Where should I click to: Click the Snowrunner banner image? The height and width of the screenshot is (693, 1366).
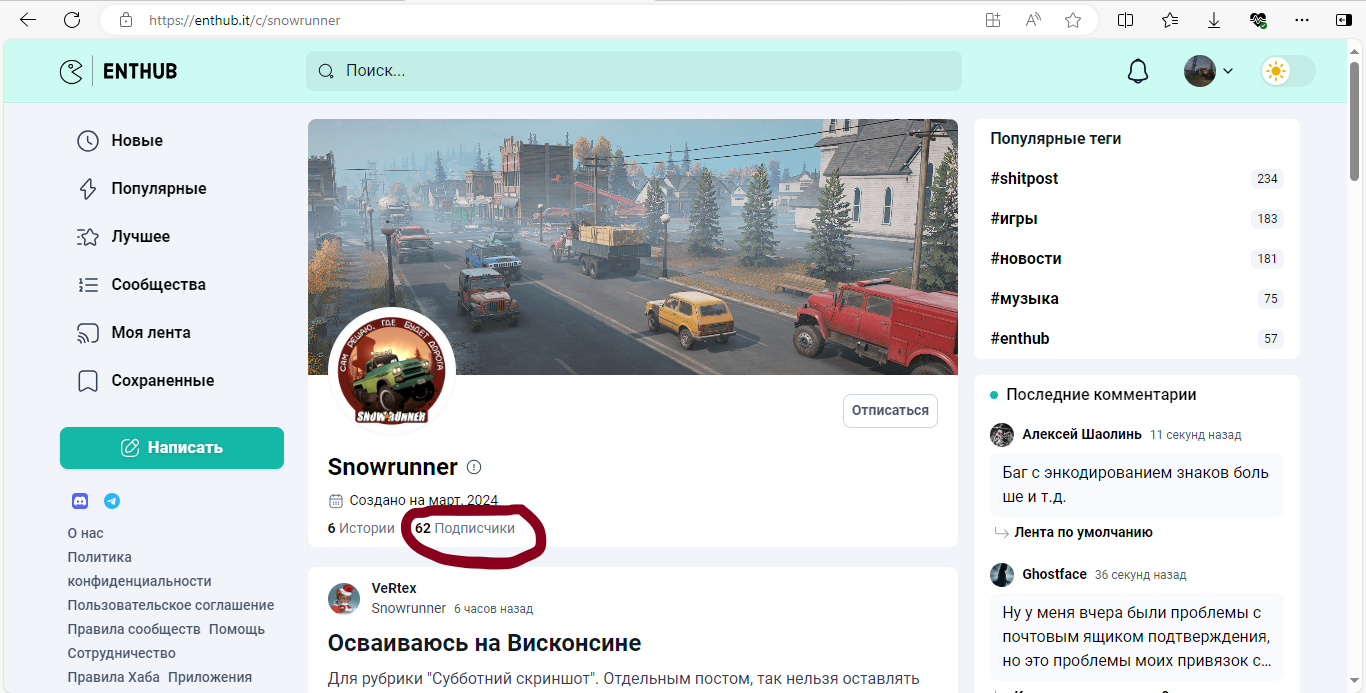[633, 247]
